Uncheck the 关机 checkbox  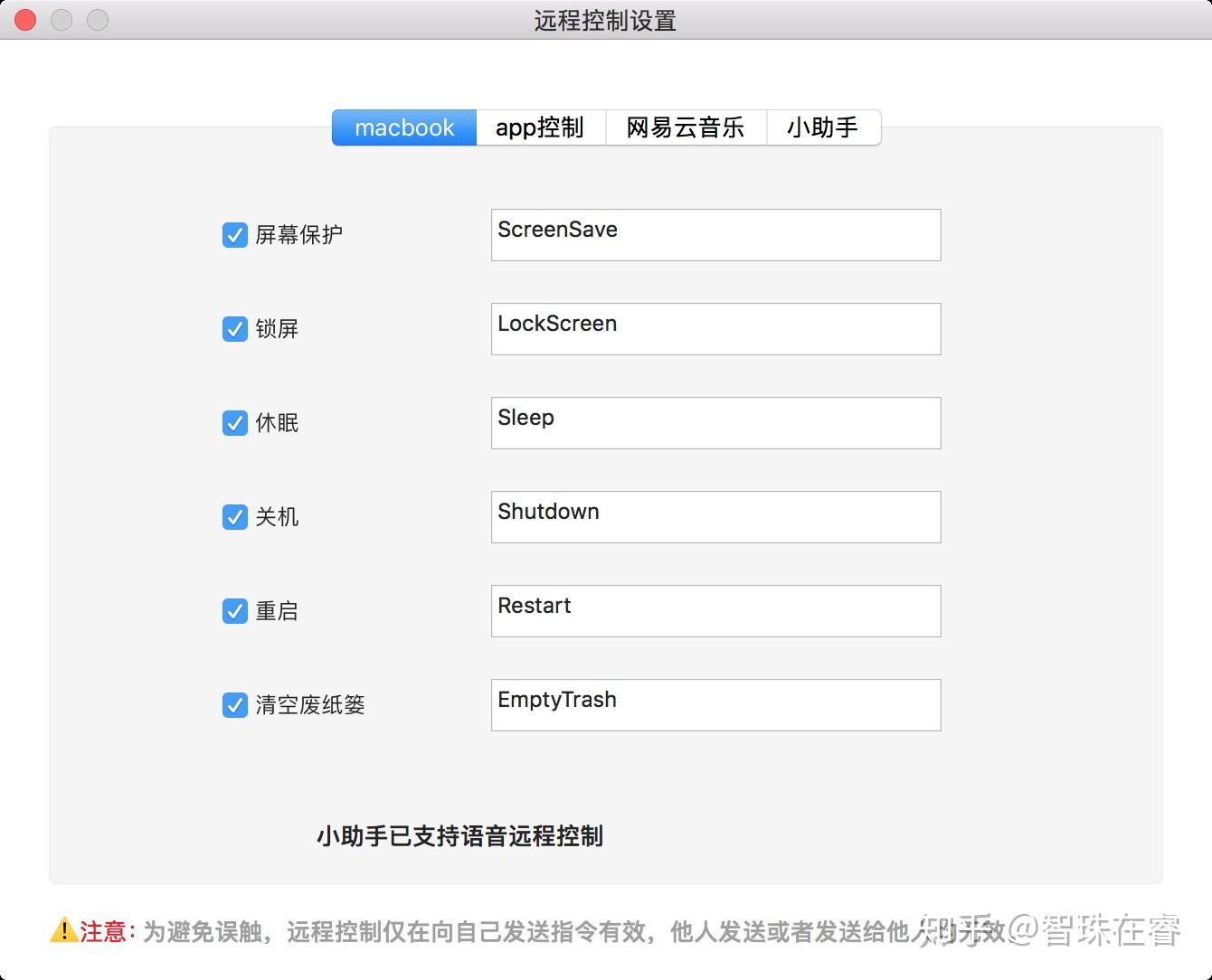pyautogui.click(x=235, y=517)
